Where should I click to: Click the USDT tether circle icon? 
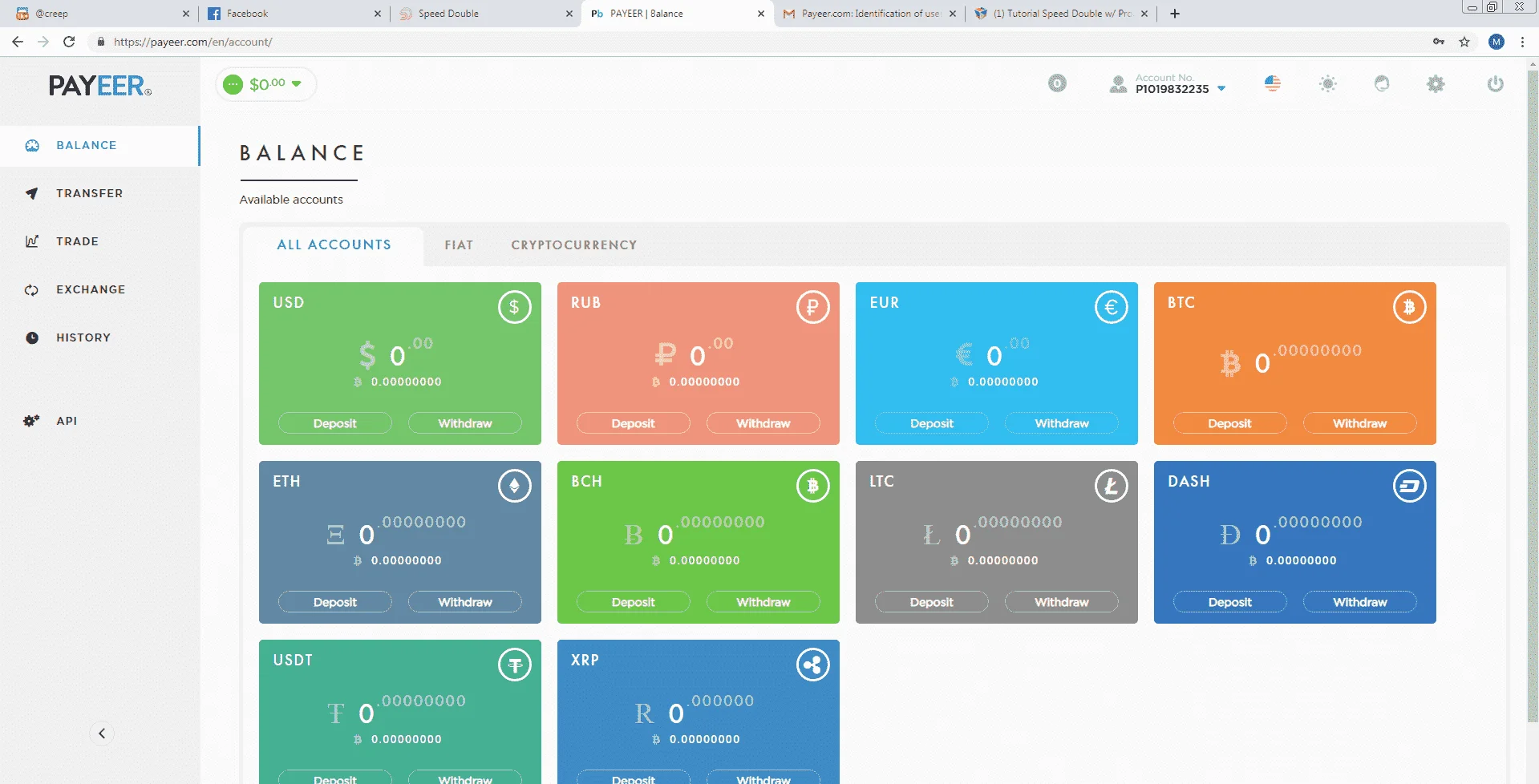[x=514, y=665]
